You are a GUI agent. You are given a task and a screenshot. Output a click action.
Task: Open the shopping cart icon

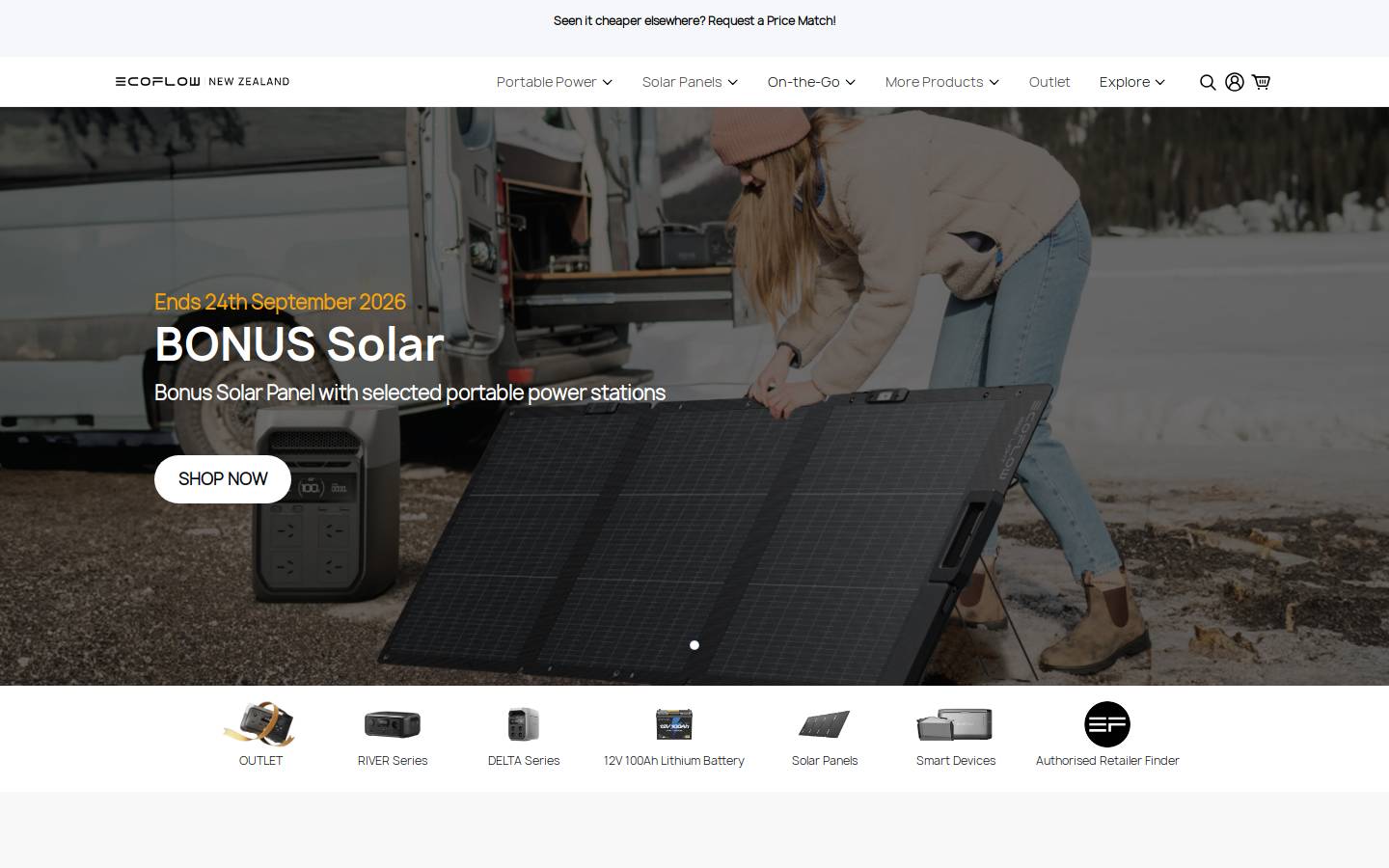[x=1261, y=82]
